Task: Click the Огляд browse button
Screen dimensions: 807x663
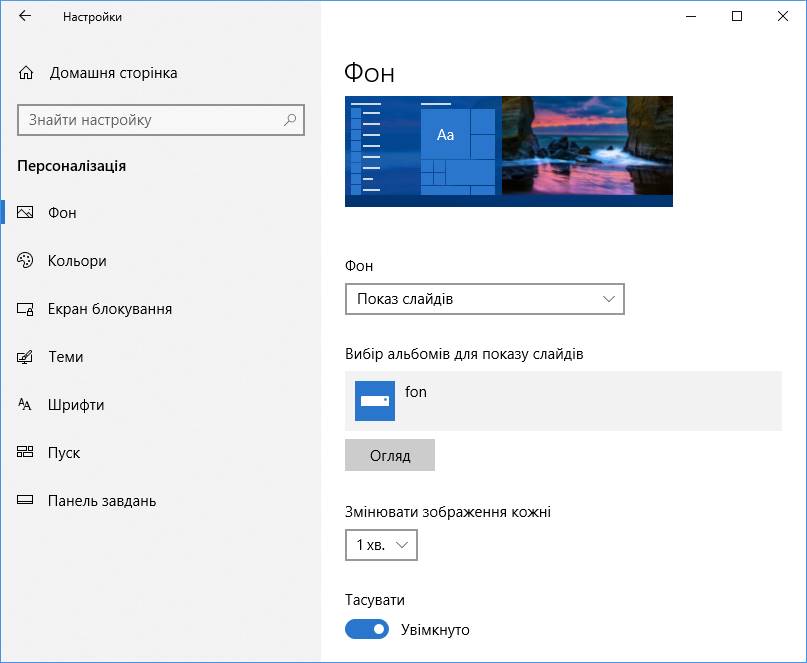Action: (390, 455)
